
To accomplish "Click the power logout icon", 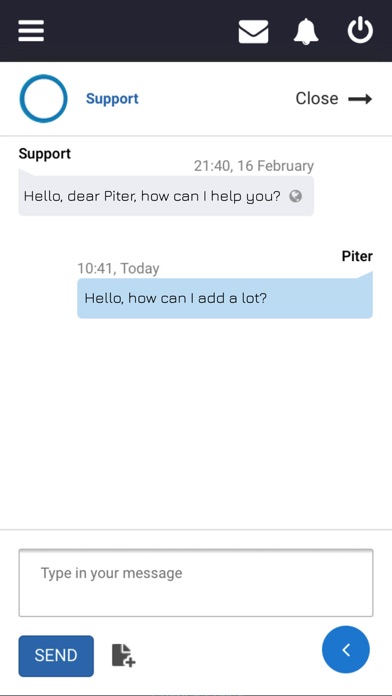I will [360, 30].
